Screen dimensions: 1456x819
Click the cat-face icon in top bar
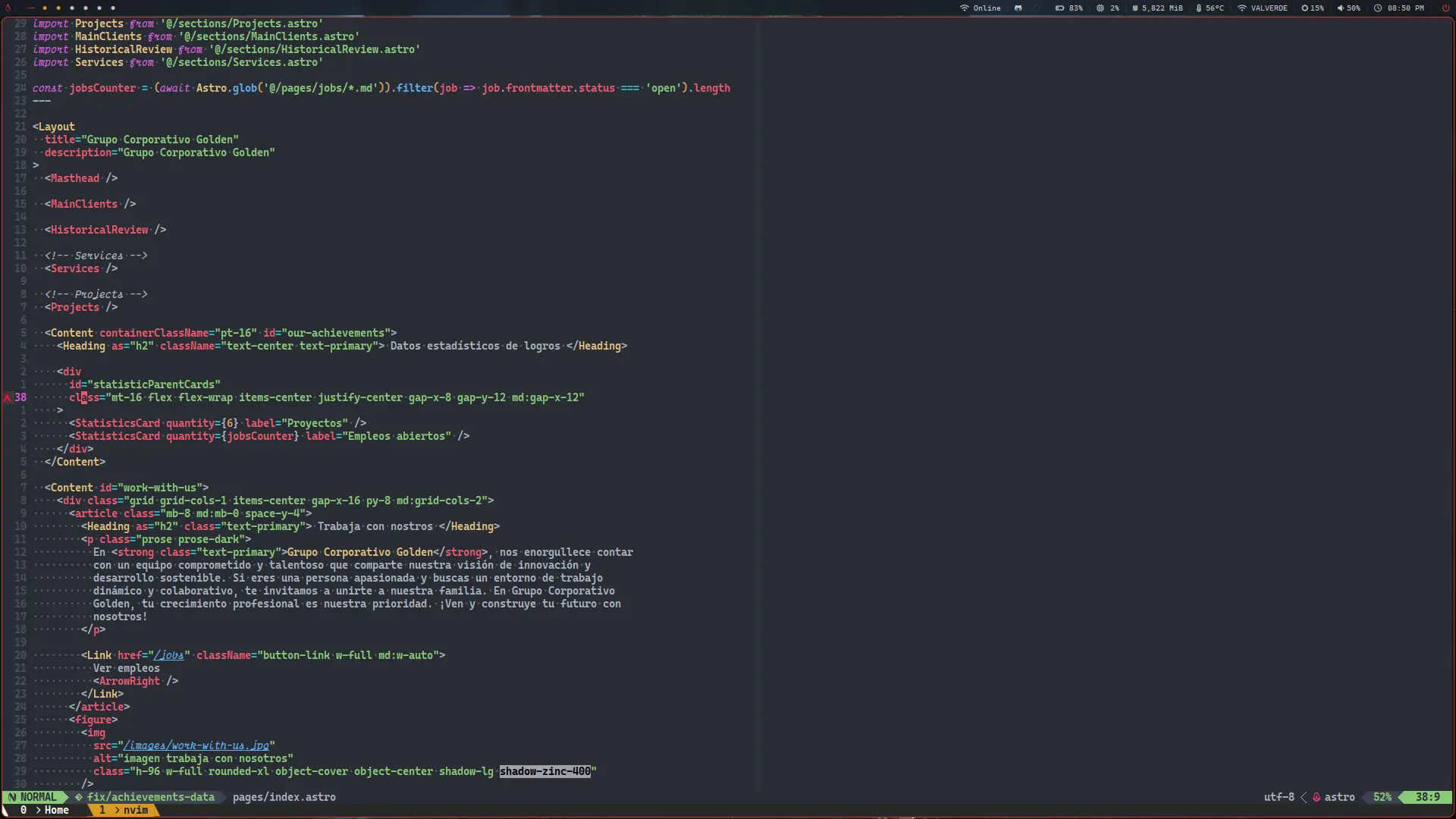[1018, 8]
